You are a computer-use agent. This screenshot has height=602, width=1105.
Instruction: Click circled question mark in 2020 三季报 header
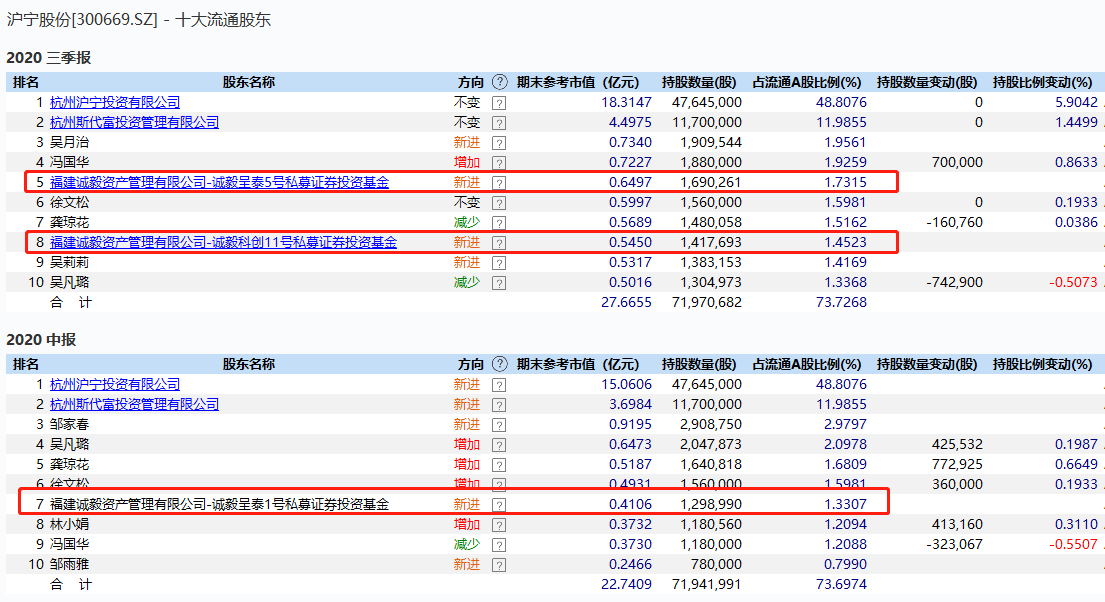[500, 82]
